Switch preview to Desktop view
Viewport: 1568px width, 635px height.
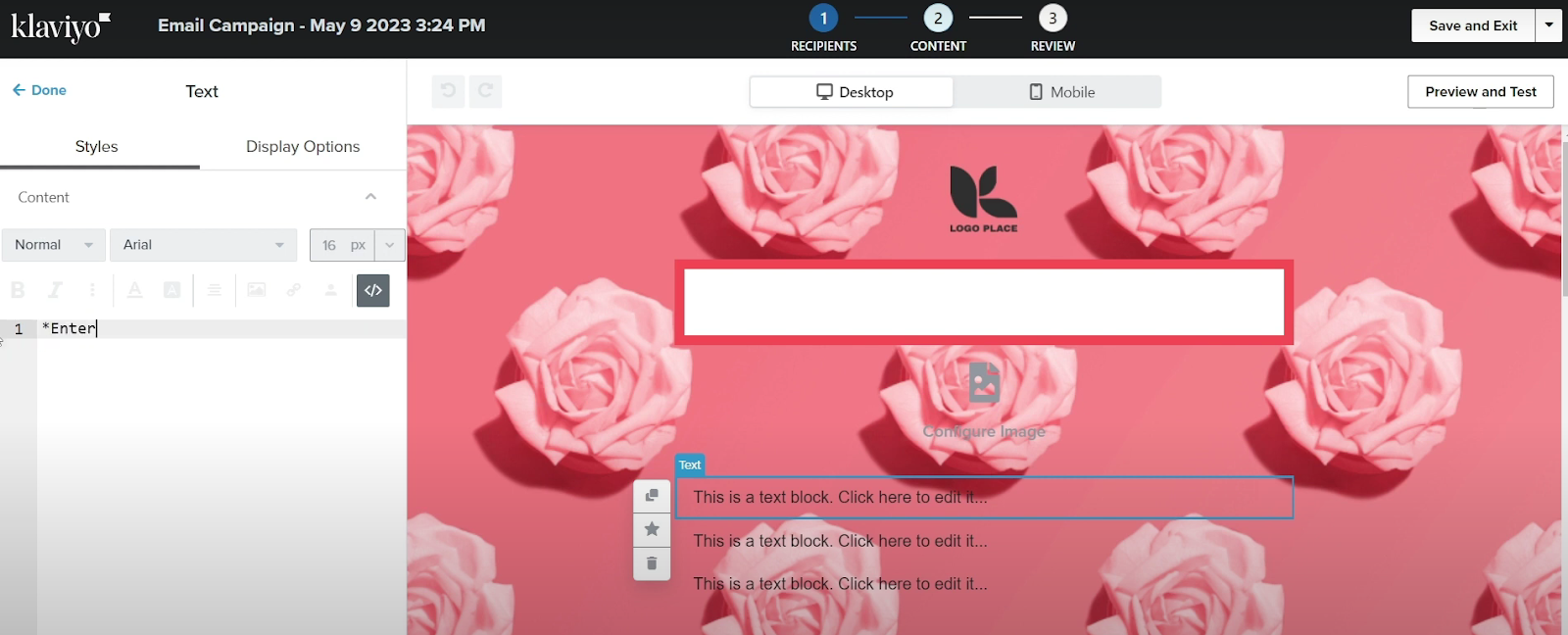point(852,92)
